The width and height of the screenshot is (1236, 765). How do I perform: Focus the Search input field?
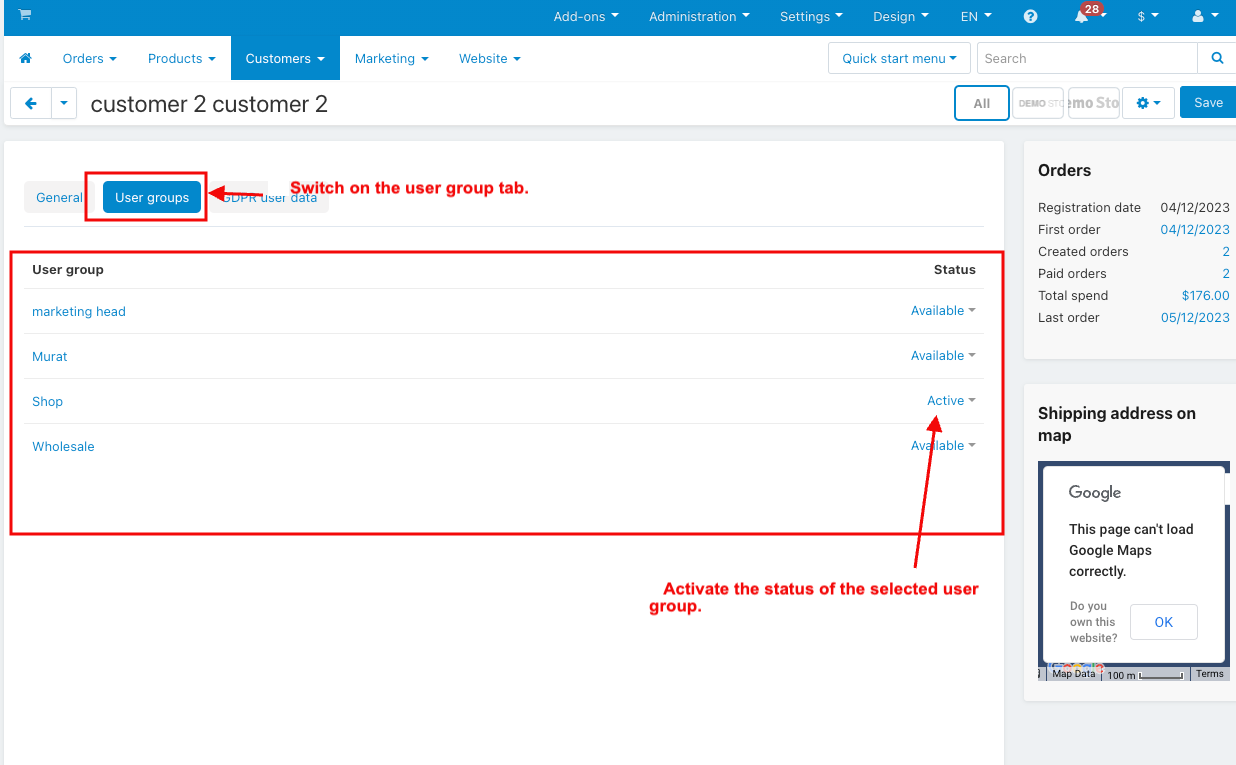(x=1086, y=59)
